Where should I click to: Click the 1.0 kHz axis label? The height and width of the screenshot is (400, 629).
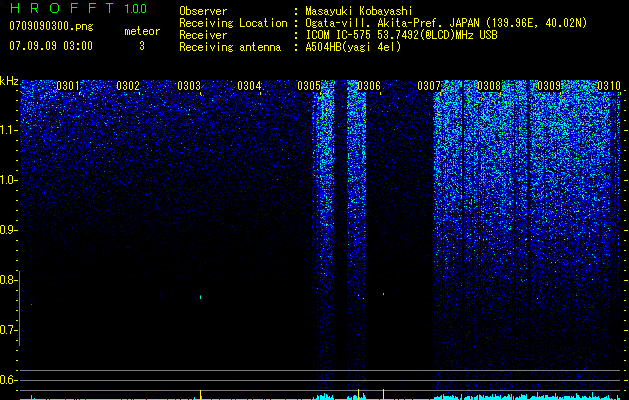click(8, 180)
